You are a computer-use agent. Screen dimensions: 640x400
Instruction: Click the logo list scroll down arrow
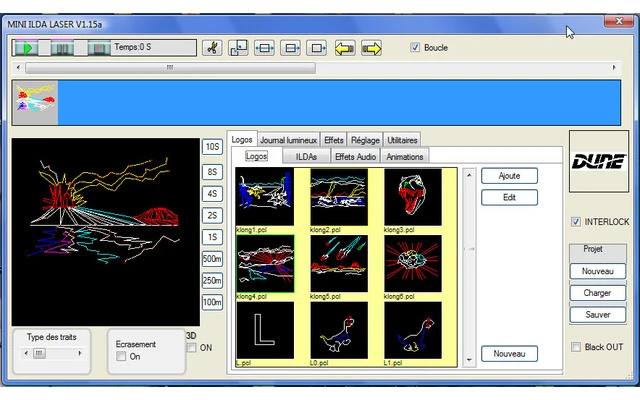pos(469,360)
